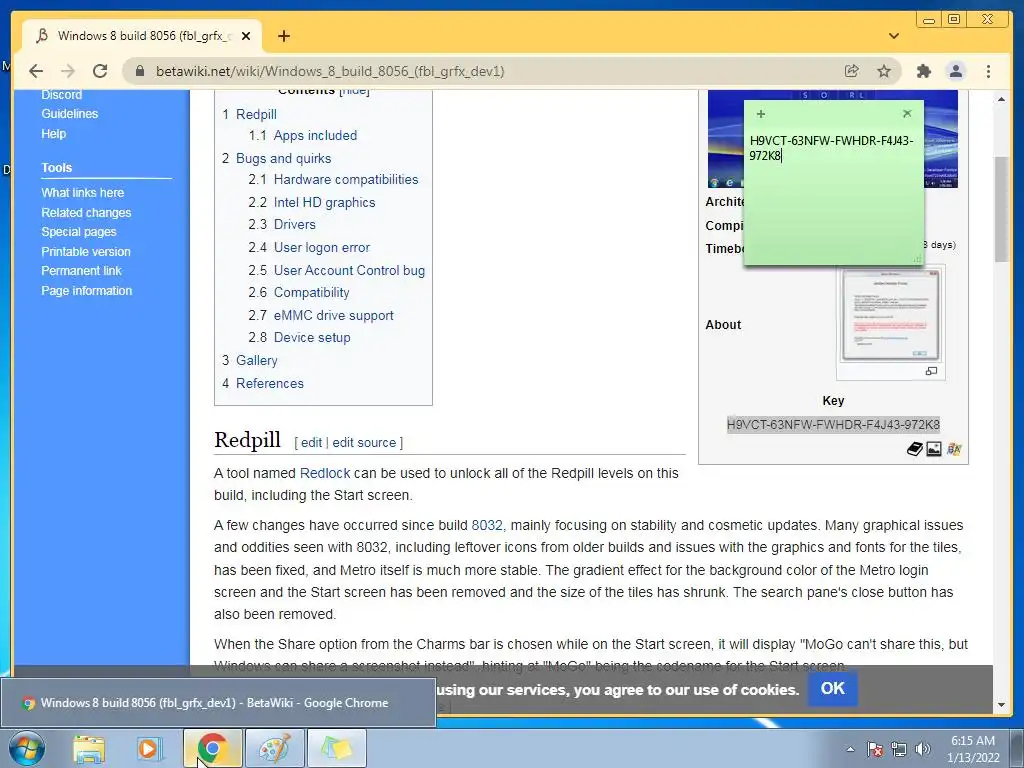Viewport: 1024px width, 768px height.
Task: Go to Drivers contents entry
Action: [295, 224]
